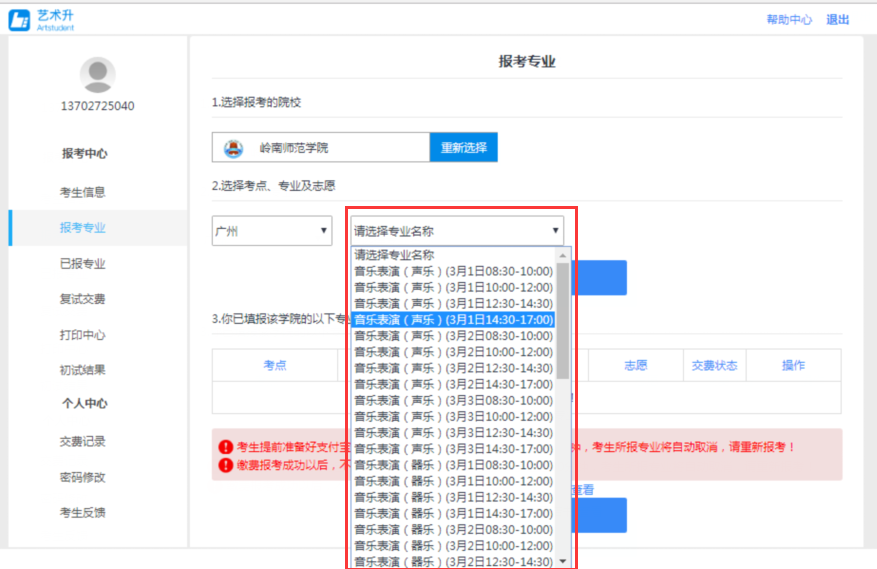Click the 岭南师范学院 school emblem icon
Viewport: 877px width, 569px height.
pos(233,148)
